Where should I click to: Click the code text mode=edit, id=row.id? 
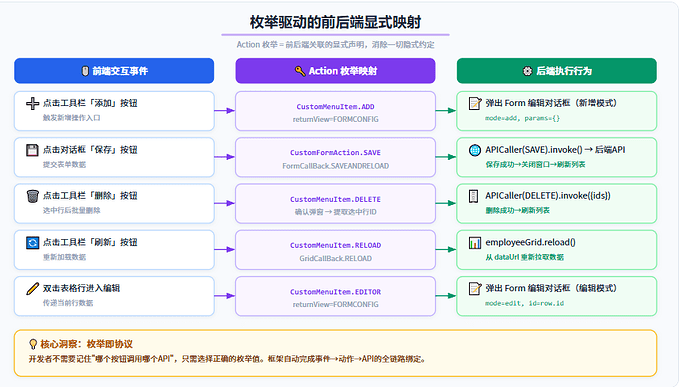pyautogui.click(x=525, y=303)
